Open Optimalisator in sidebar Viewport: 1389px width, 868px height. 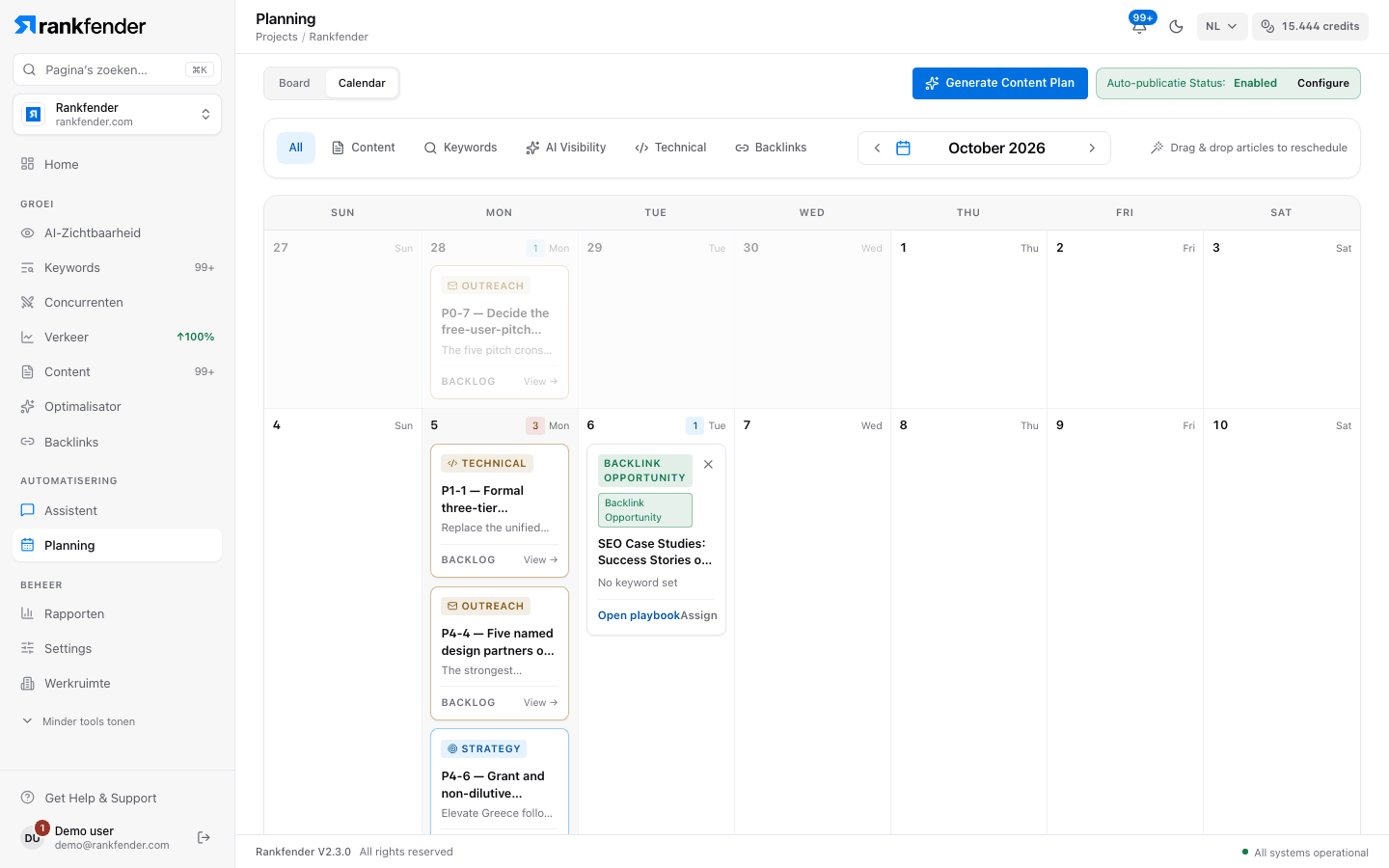click(117, 406)
